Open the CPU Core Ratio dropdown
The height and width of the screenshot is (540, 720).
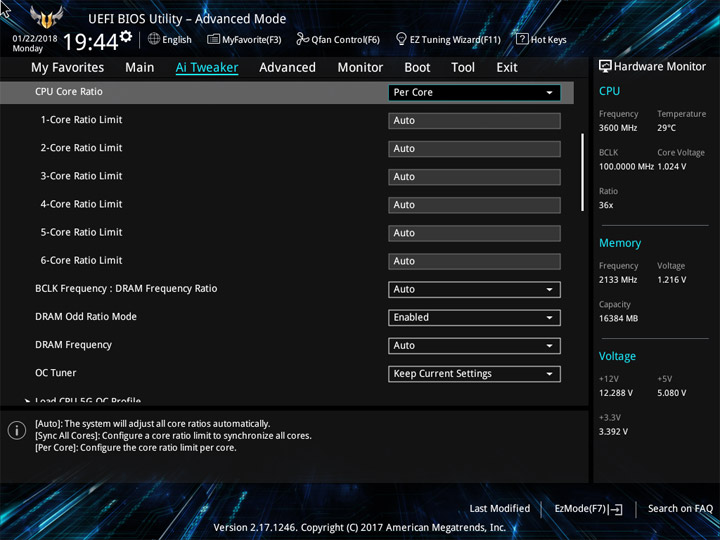point(474,92)
